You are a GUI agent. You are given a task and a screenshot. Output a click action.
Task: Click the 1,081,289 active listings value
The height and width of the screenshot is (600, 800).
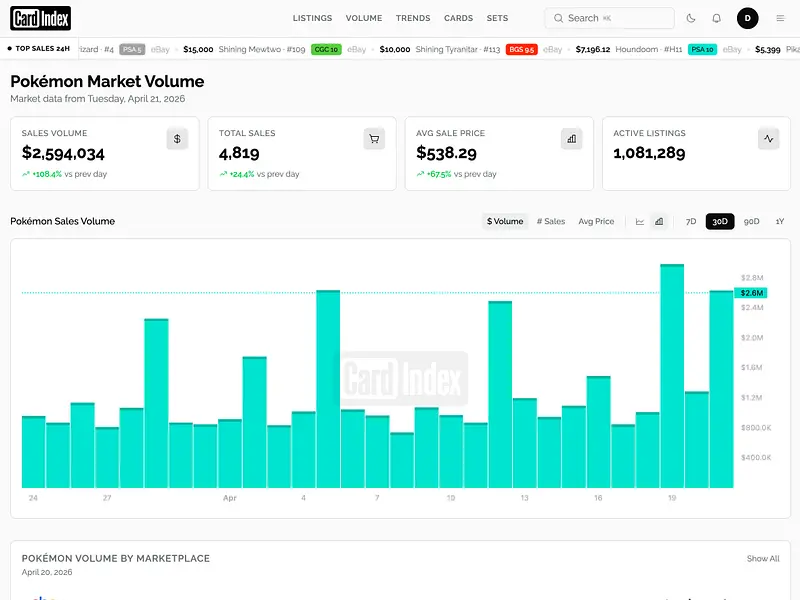point(649,153)
